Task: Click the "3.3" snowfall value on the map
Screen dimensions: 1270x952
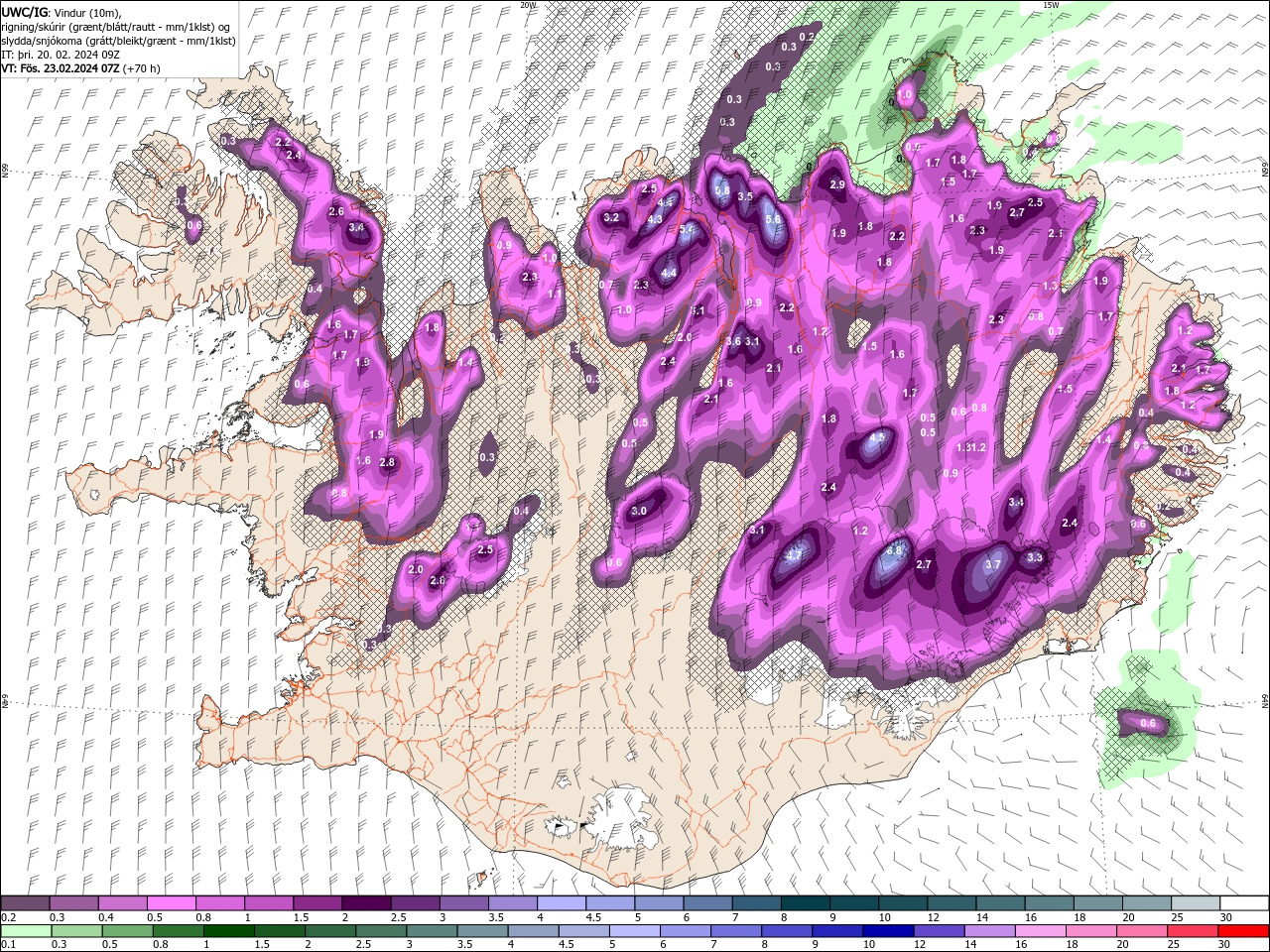Action: tap(1035, 557)
